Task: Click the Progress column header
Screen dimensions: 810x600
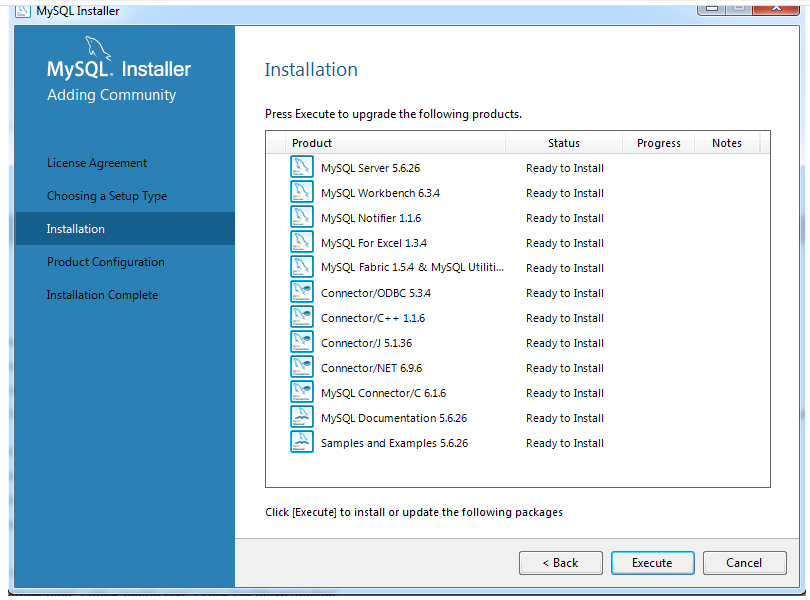Action: tap(659, 143)
